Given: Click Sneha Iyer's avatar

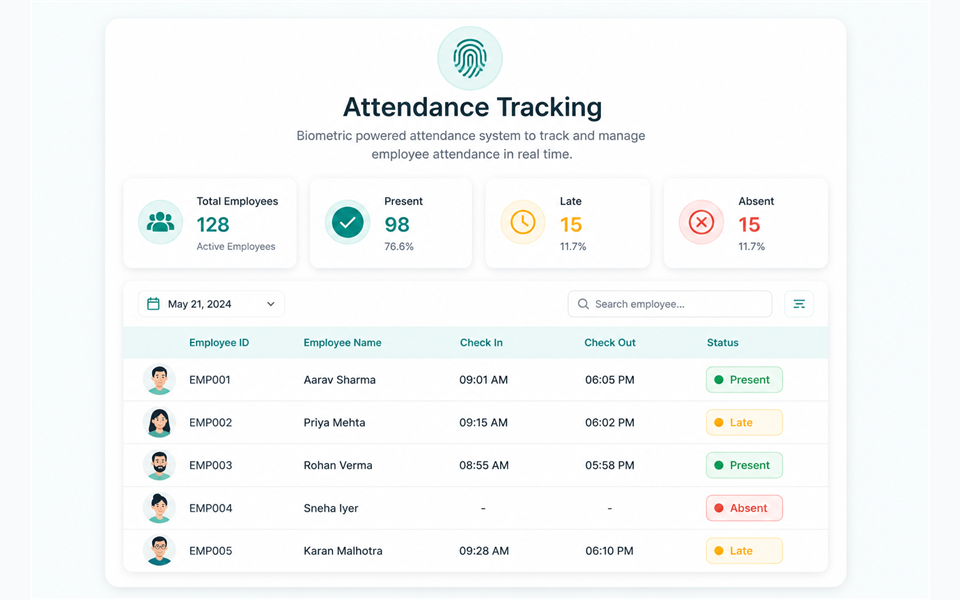Looking at the screenshot, I should [x=159, y=508].
